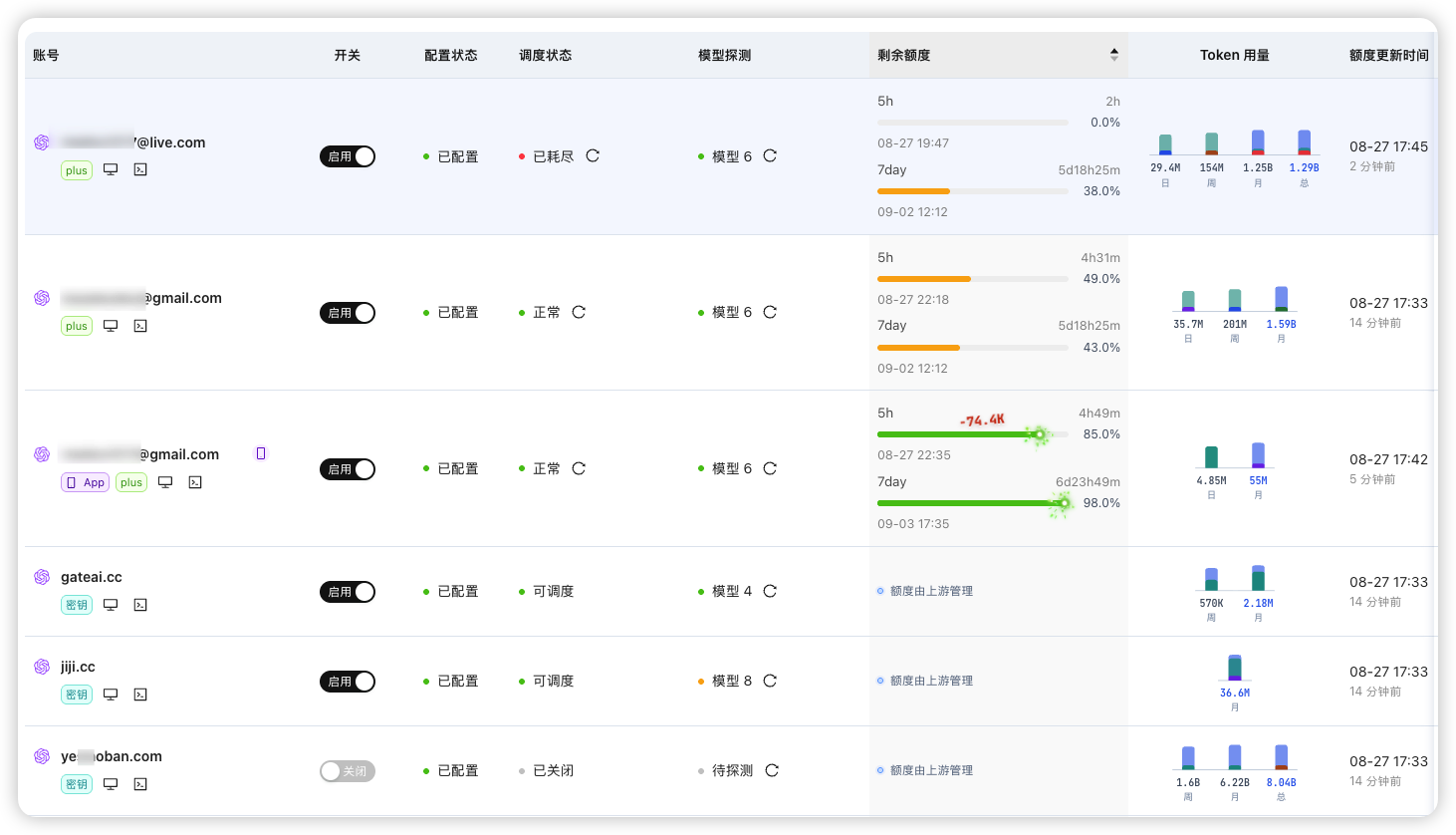This screenshot has height=835, width=1456.
Task: Toggle switch for first @gmail.com account
Action: click(x=348, y=313)
